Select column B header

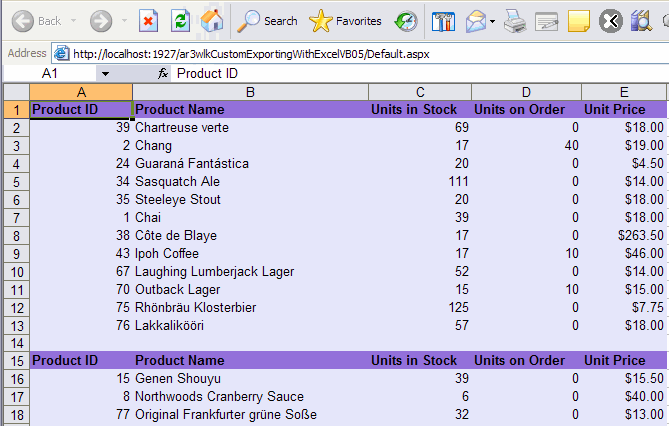pos(250,92)
